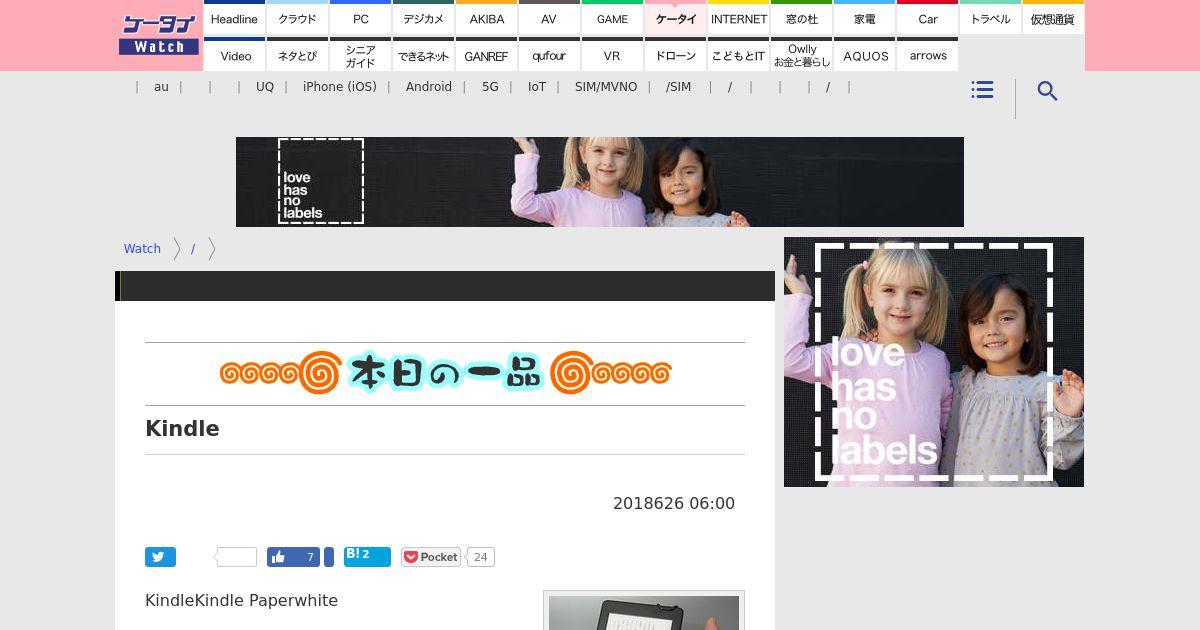Switch to the クラウド tab
1200x630 pixels.
coord(297,17)
